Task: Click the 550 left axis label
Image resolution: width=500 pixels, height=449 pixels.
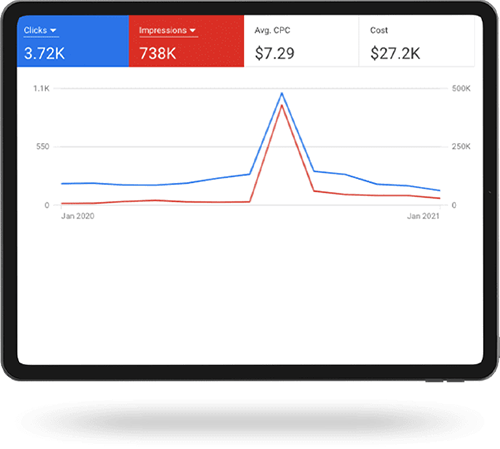Action: [43, 146]
